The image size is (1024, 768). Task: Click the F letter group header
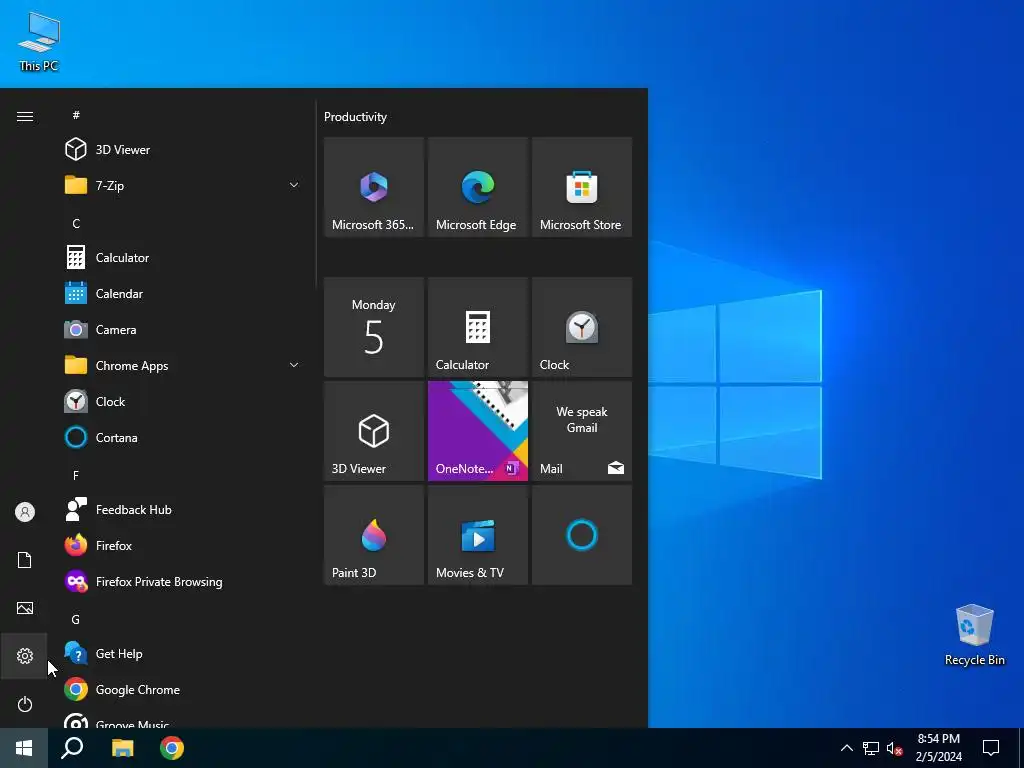coord(76,475)
